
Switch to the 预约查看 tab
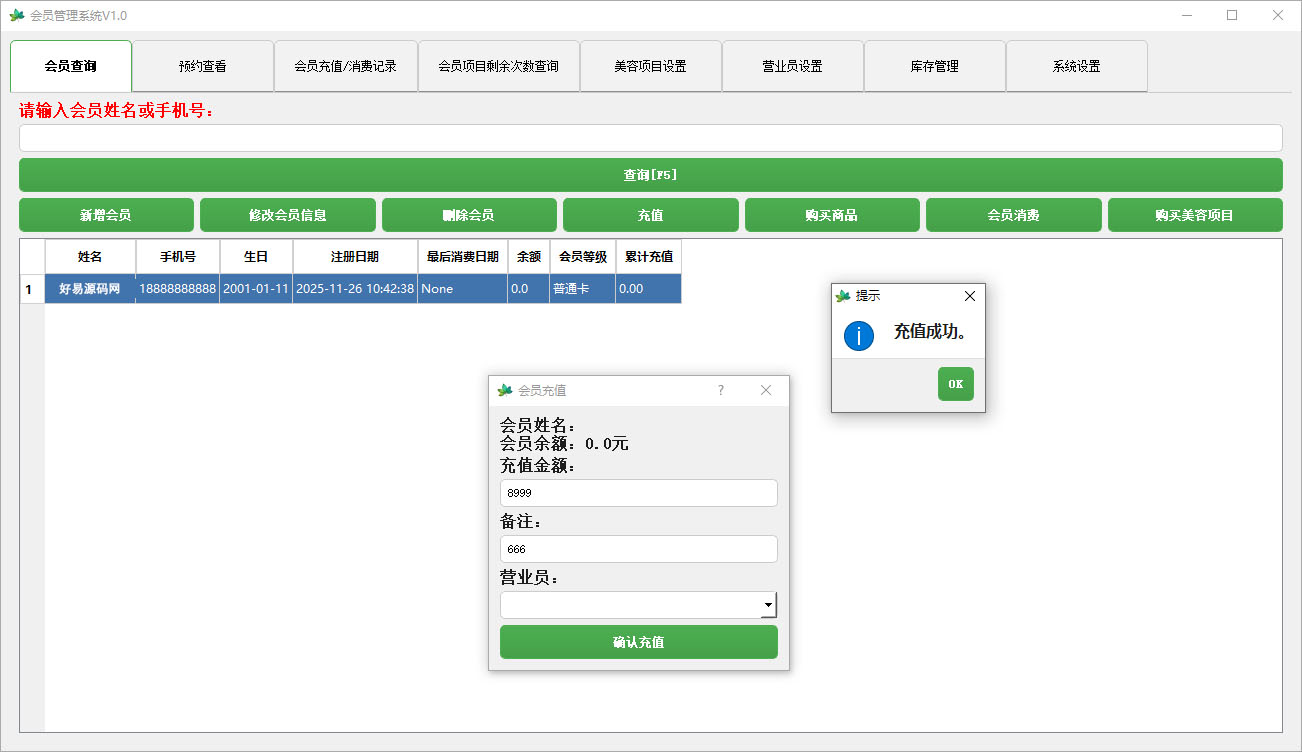[203, 65]
